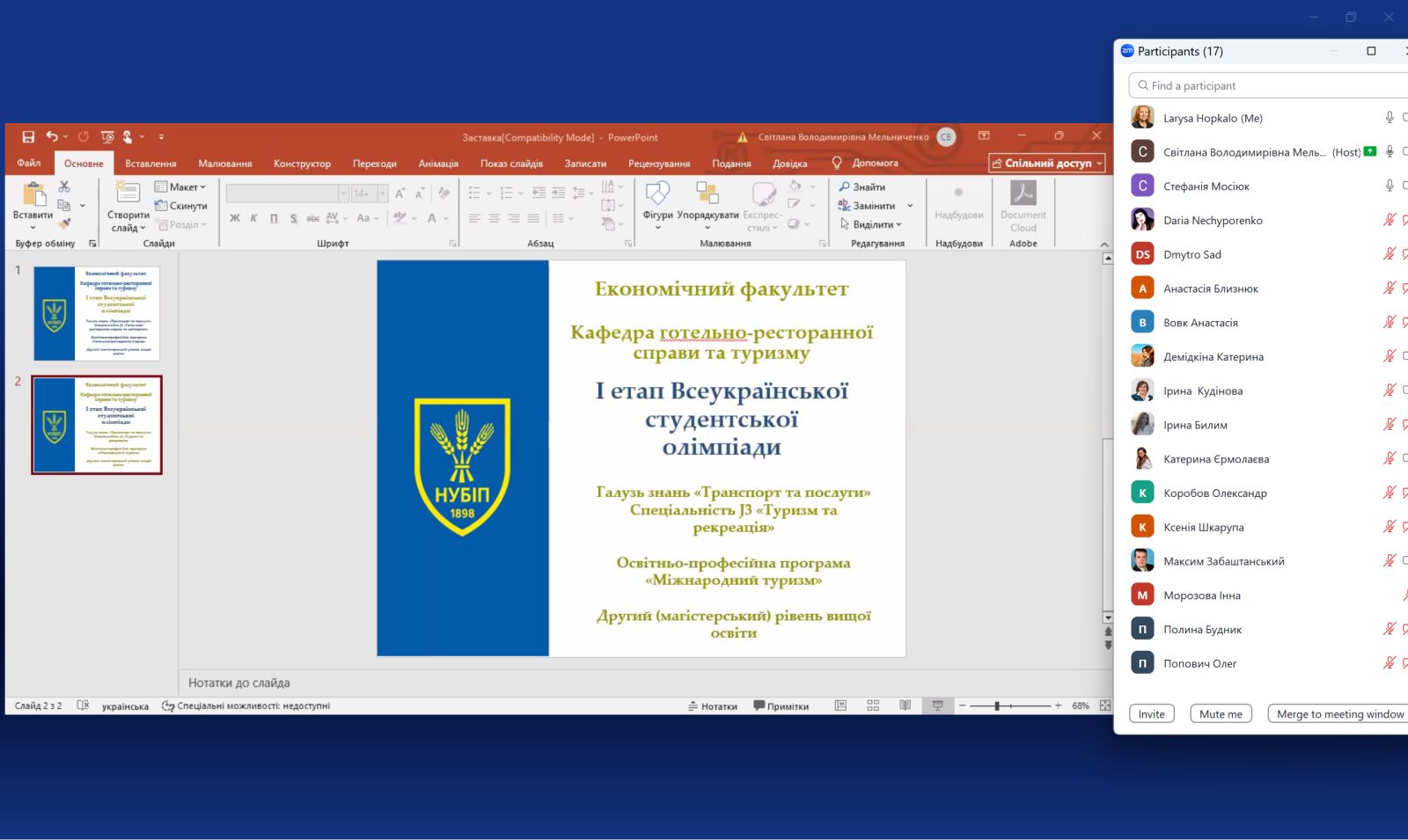
Task: Copy selection using the Copy icon
Action: pyautogui.click(x=64, y=205)
